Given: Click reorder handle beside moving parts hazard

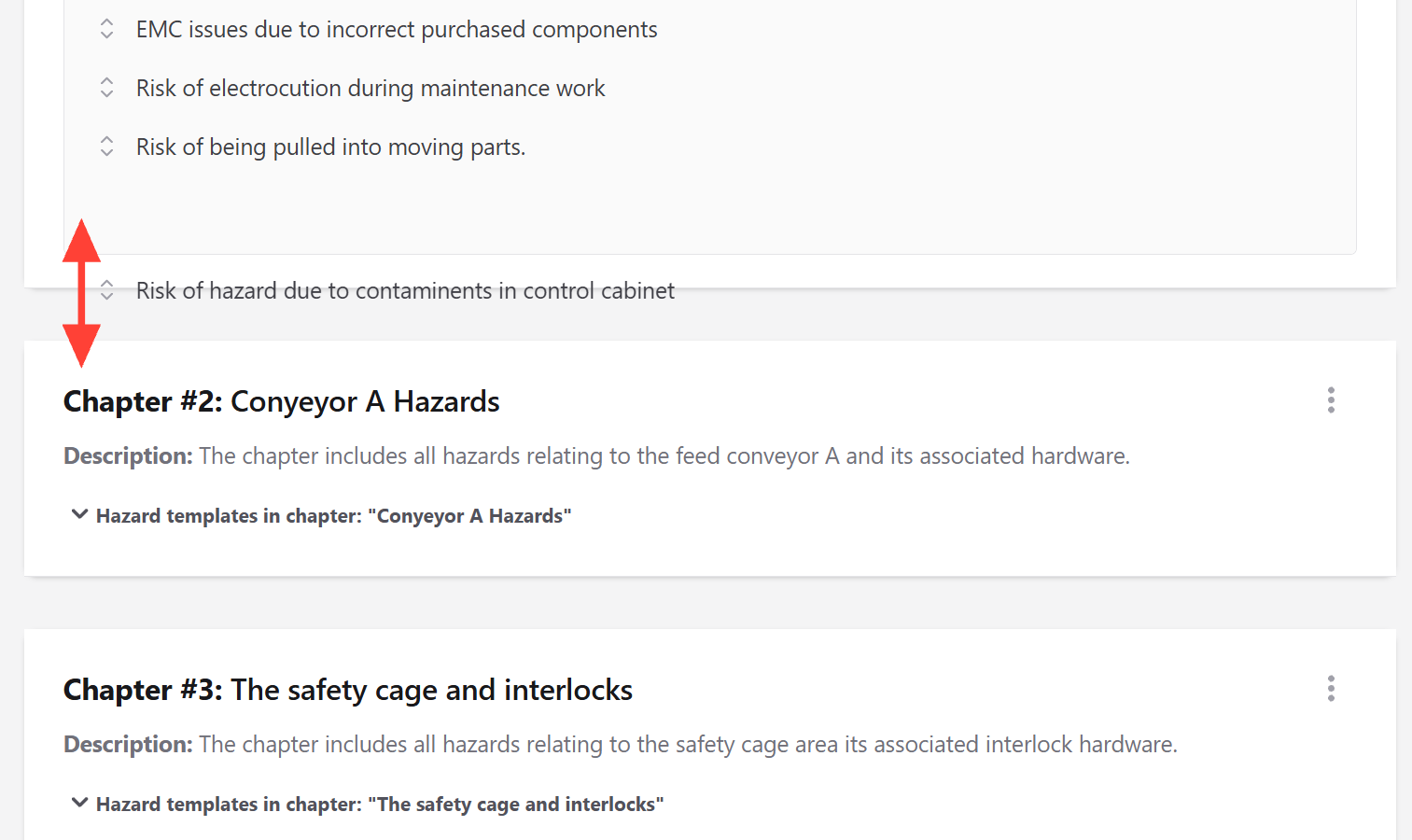Looking at the screenshot, I should click(106, 147).
